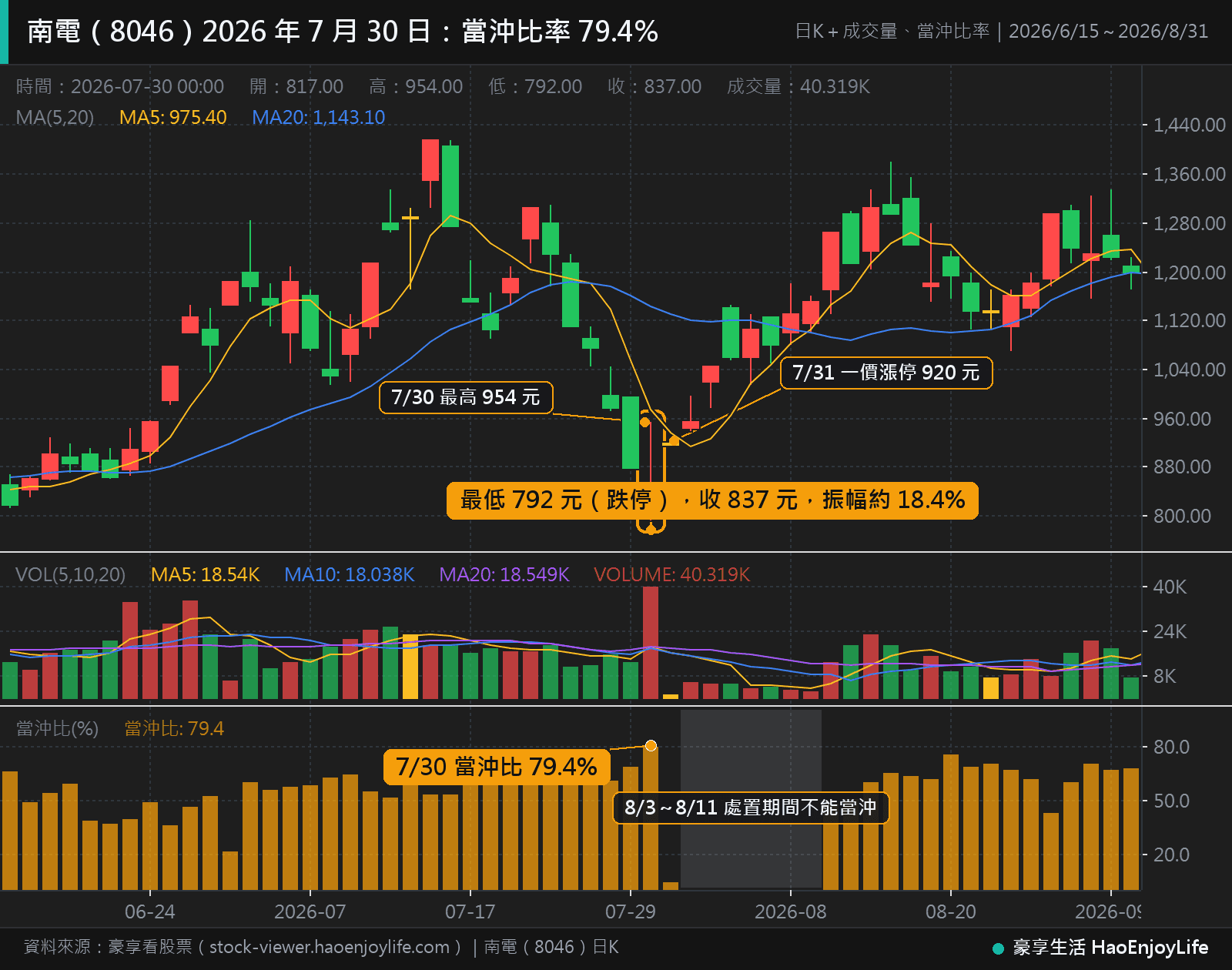Select the "1,440.00" price axis label
1232x970 pixels.
click(1190, 125)
